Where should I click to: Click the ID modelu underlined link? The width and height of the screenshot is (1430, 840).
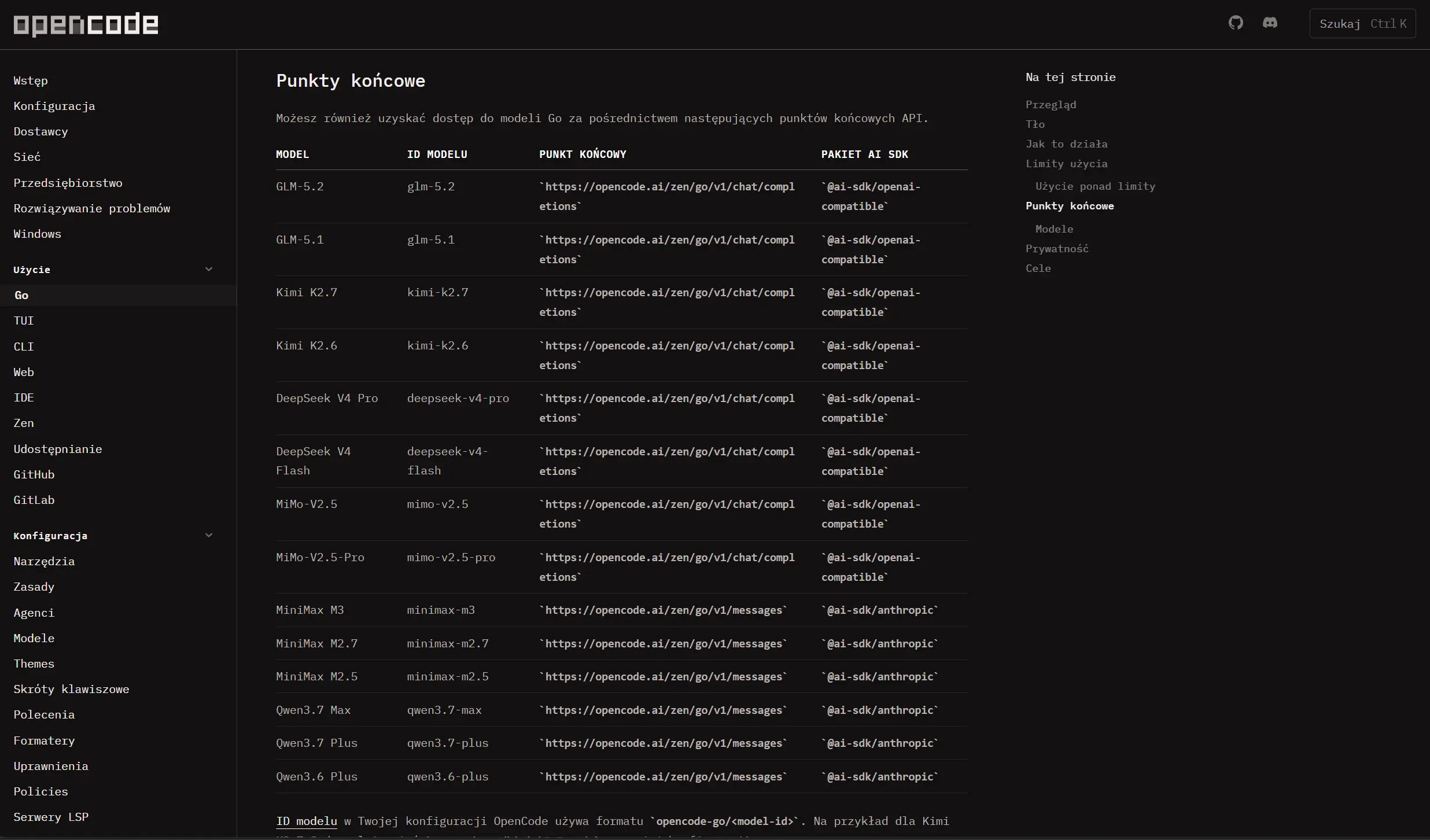coord(307,821)
